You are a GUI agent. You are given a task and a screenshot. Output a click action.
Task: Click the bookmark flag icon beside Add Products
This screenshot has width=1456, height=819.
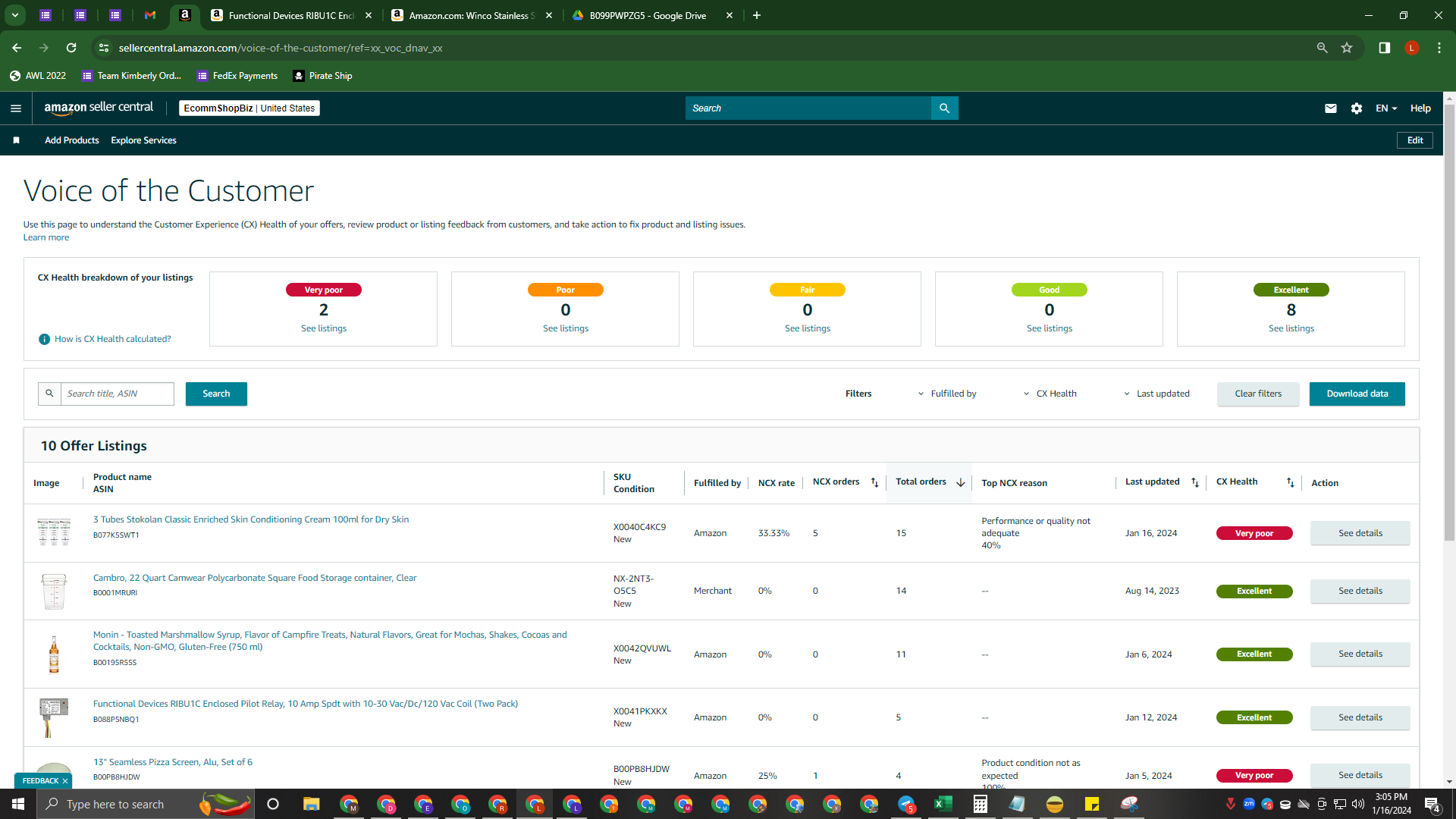(17, 140)
